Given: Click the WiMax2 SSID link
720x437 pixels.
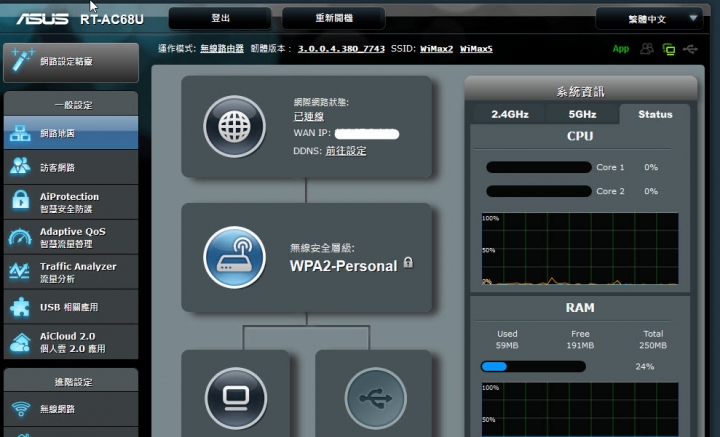Looking at the screenshot, I should point(436,49).
